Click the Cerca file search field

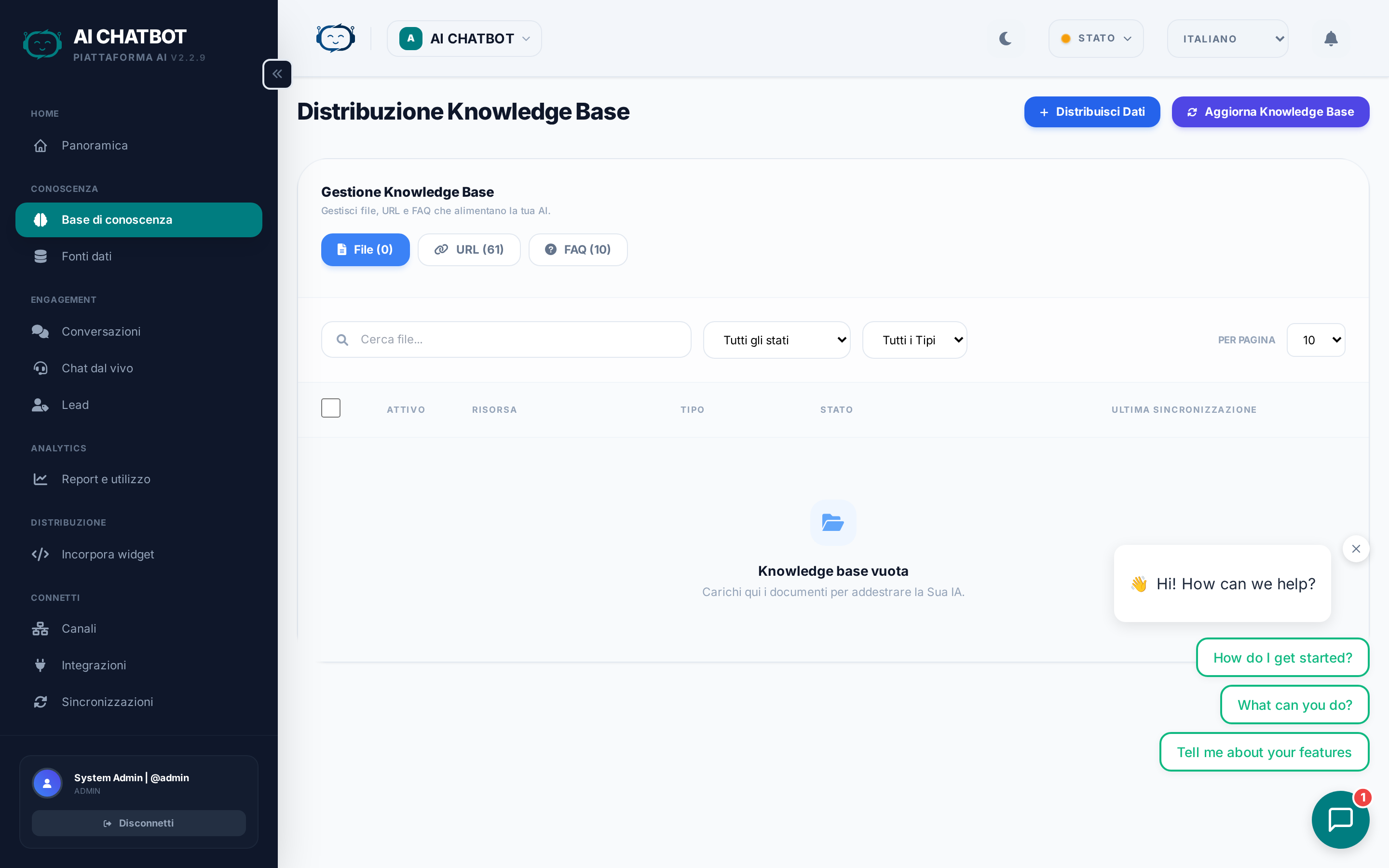tap(517, 340)
